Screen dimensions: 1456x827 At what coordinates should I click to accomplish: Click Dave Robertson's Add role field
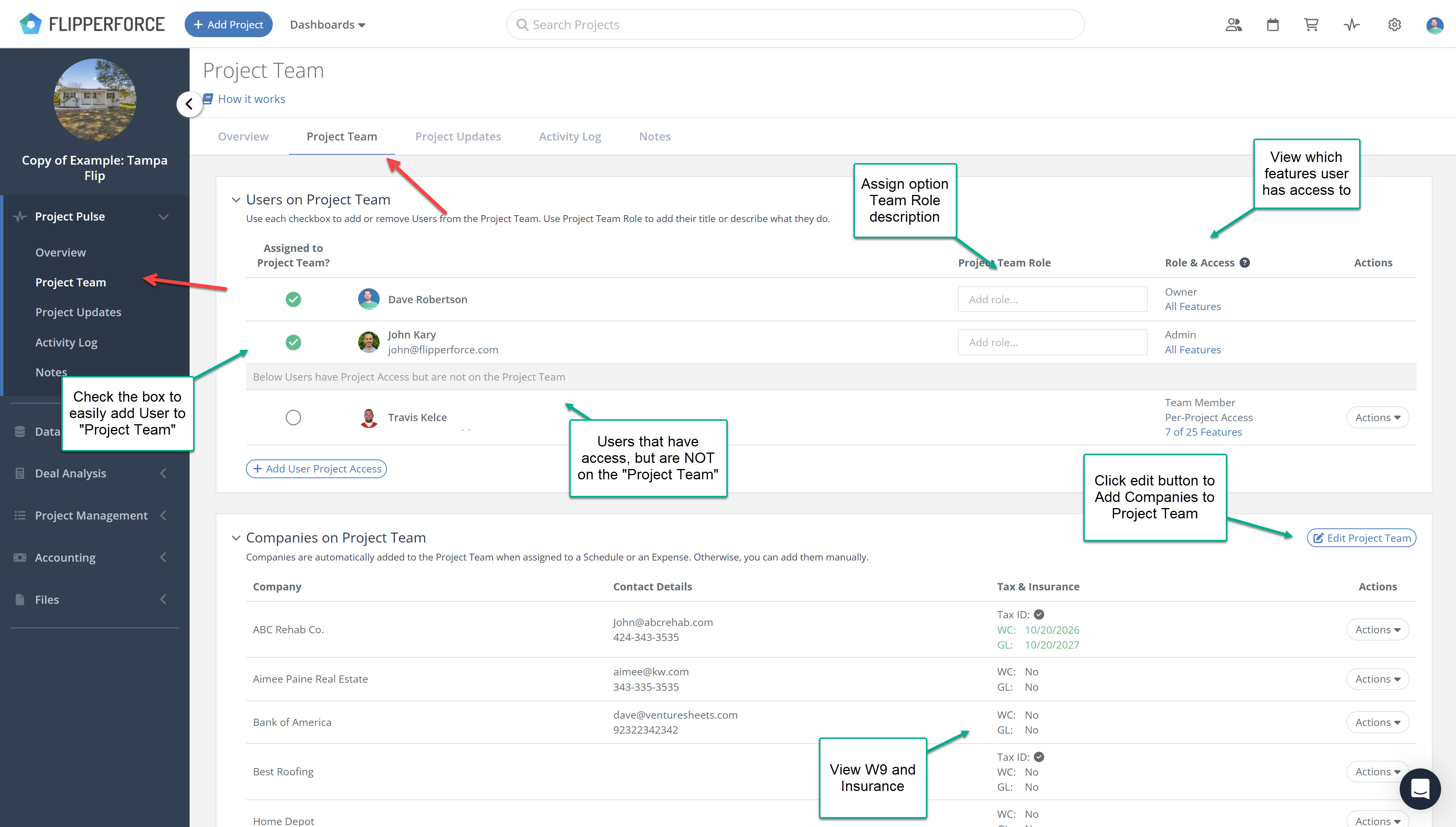1052,299
